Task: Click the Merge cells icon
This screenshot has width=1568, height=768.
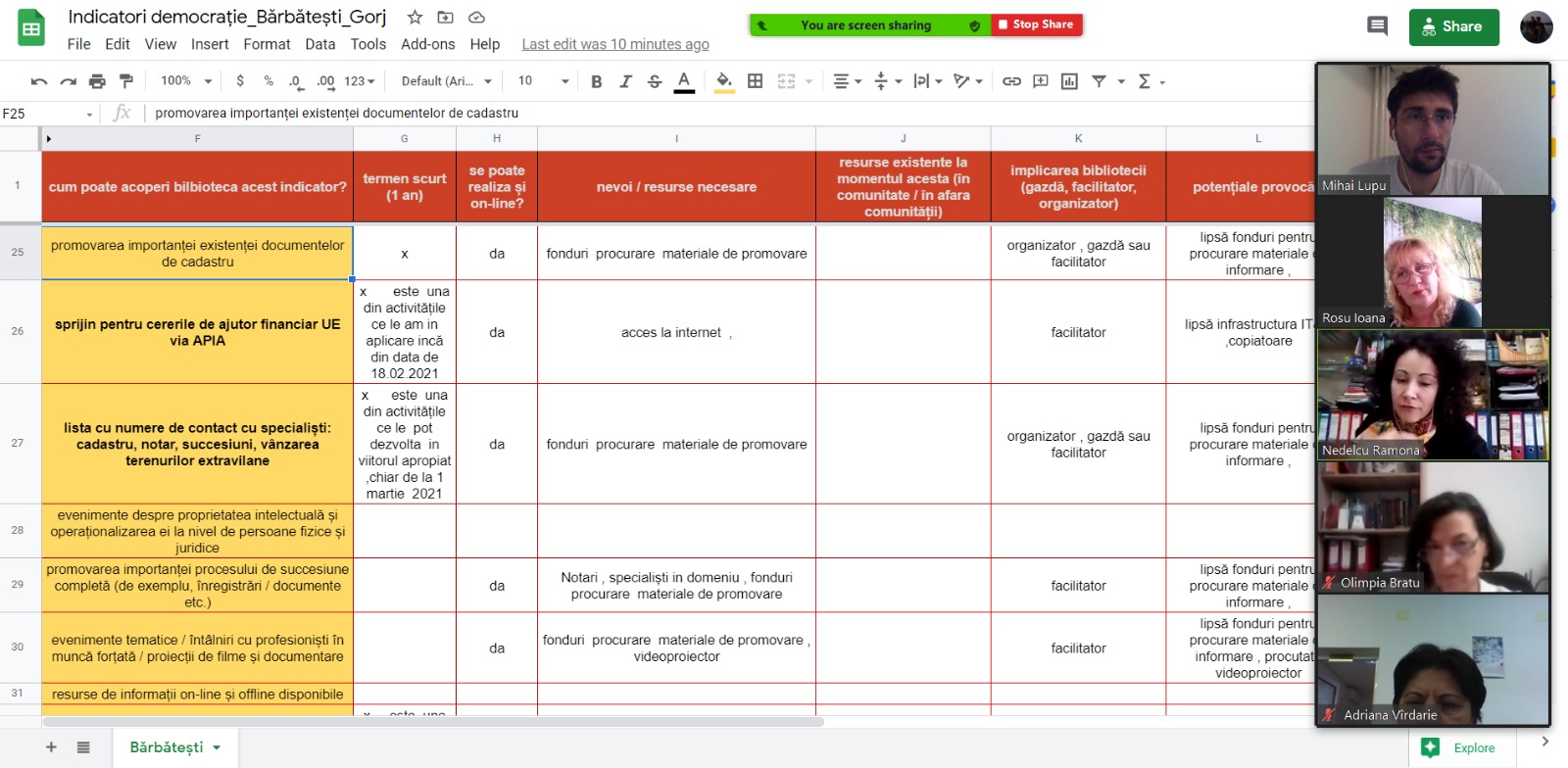Action: coord(786,81)
